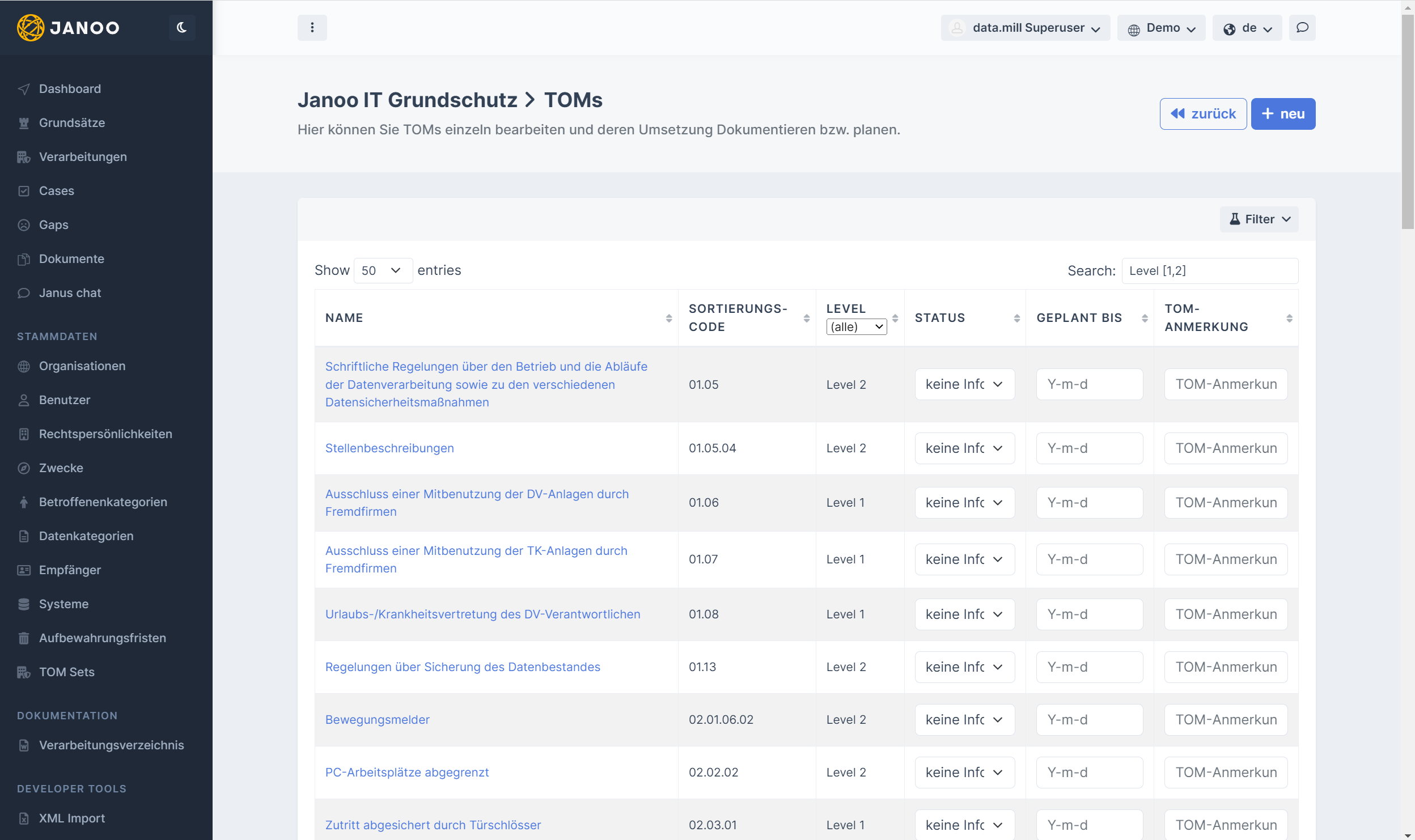Click the three-dot menu icon

point(312,27)
